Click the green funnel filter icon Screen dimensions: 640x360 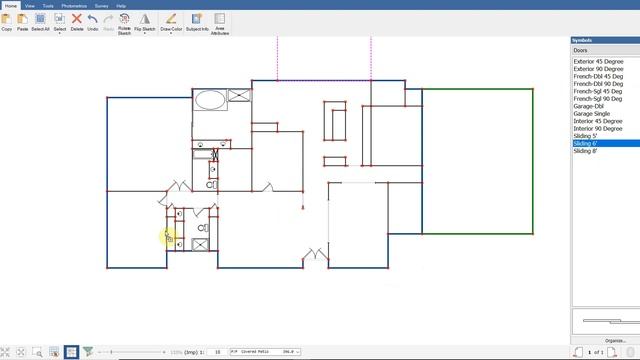point(88,351)
